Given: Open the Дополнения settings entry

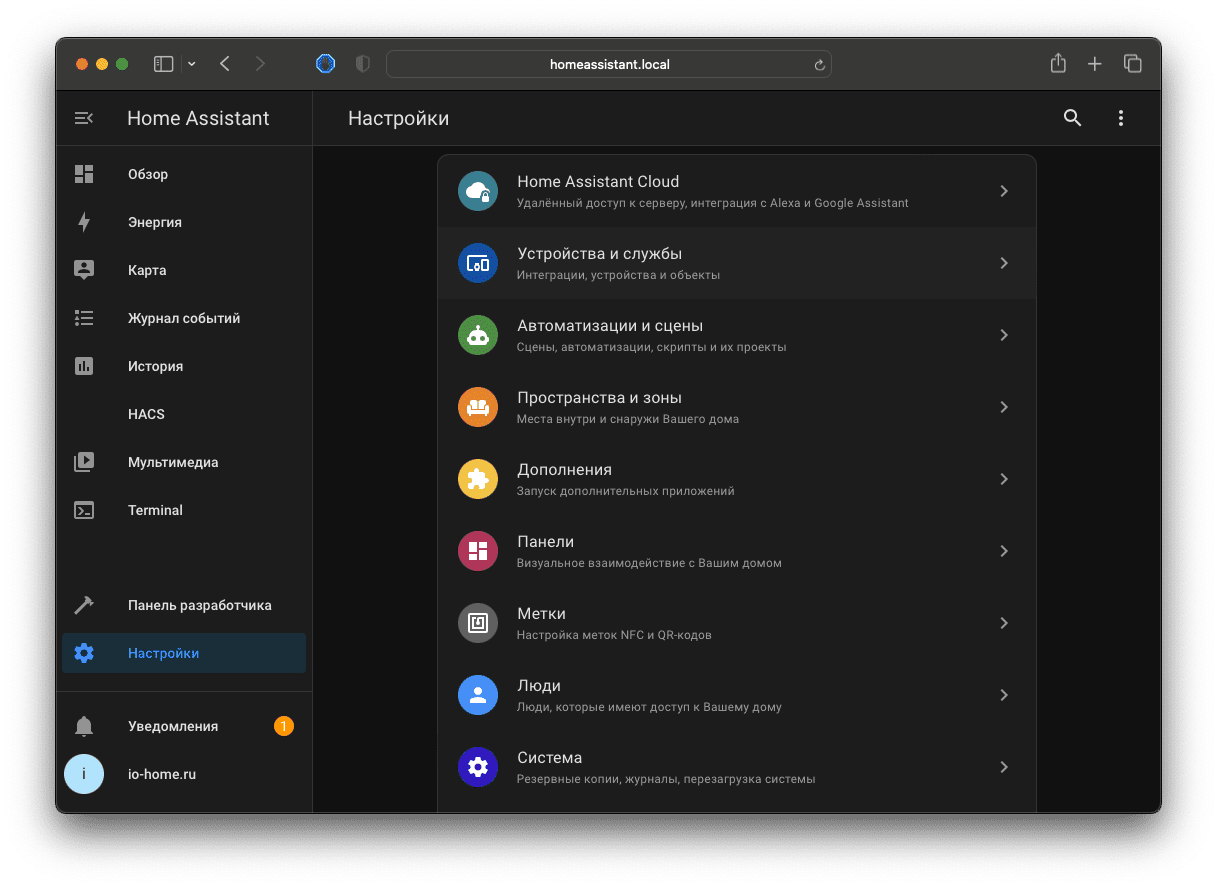Looking at the screenshot, I should [x=737, y=479].
